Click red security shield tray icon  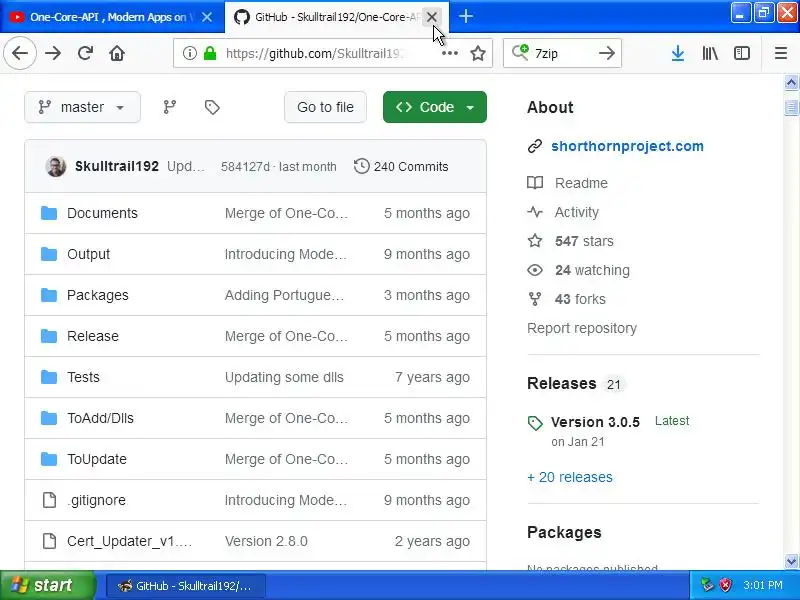coord(725,585)
